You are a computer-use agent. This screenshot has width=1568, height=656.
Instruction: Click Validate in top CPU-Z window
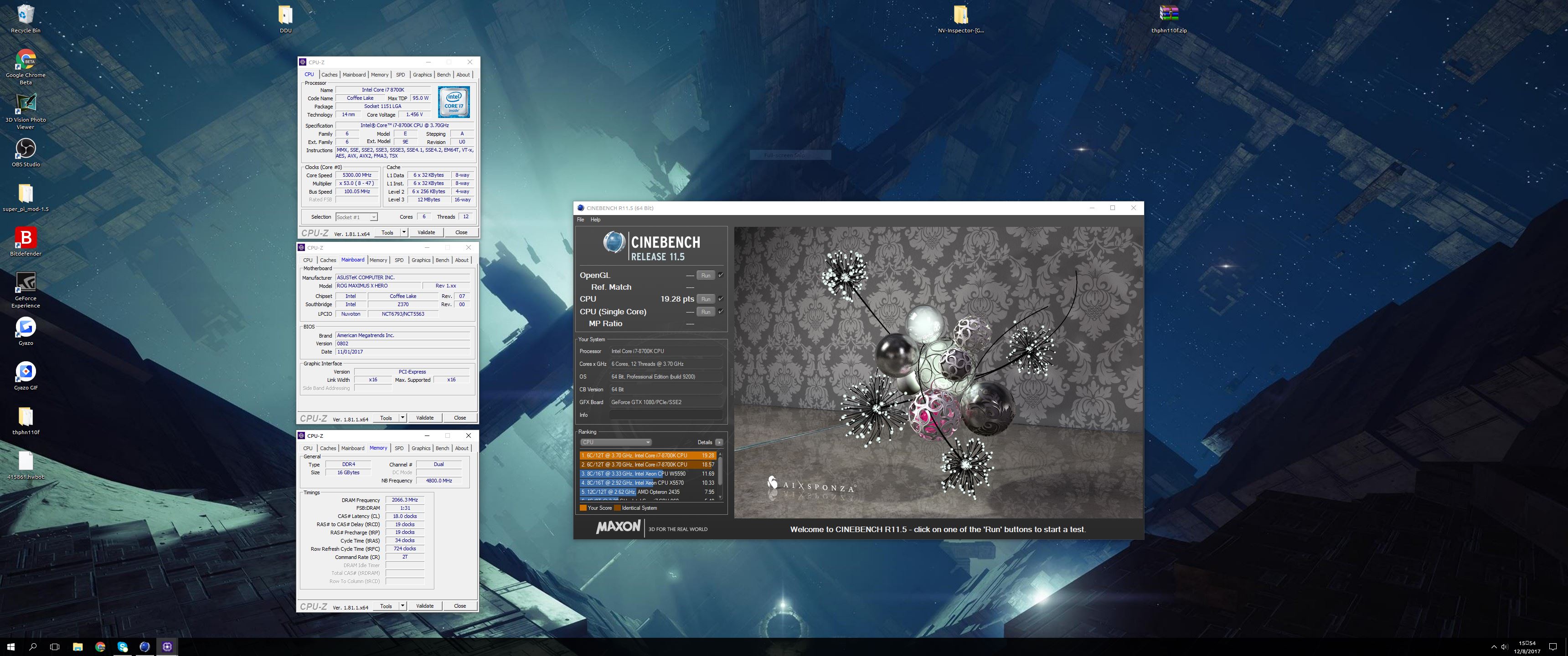click(x=426, y=232)
